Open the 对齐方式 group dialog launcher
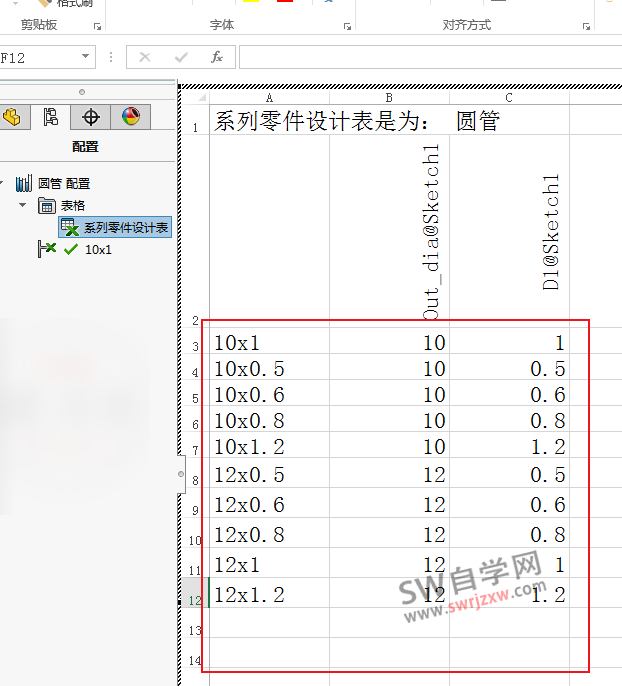Viewport: 622px width, 686px height. coord(586,27)
